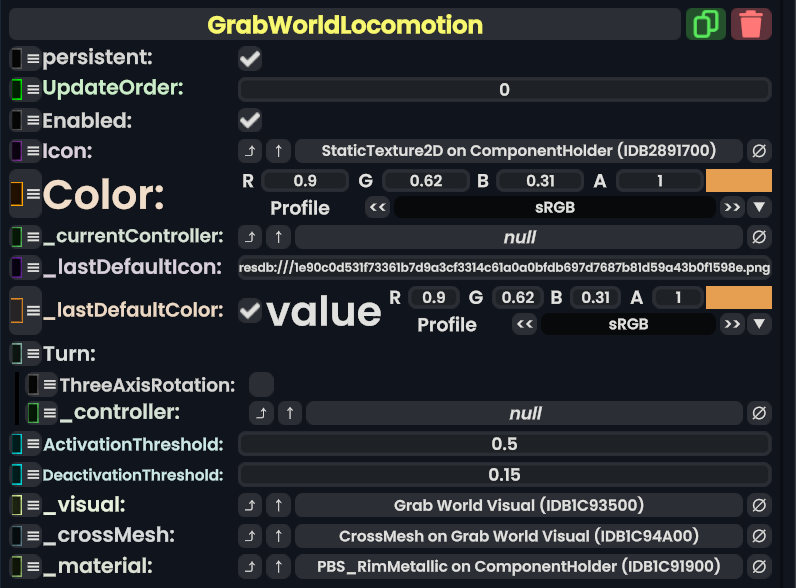The width and height of the screenshot is (796, 588).
Task: Click the UpdateOrder value field
Action: point(504,90)
